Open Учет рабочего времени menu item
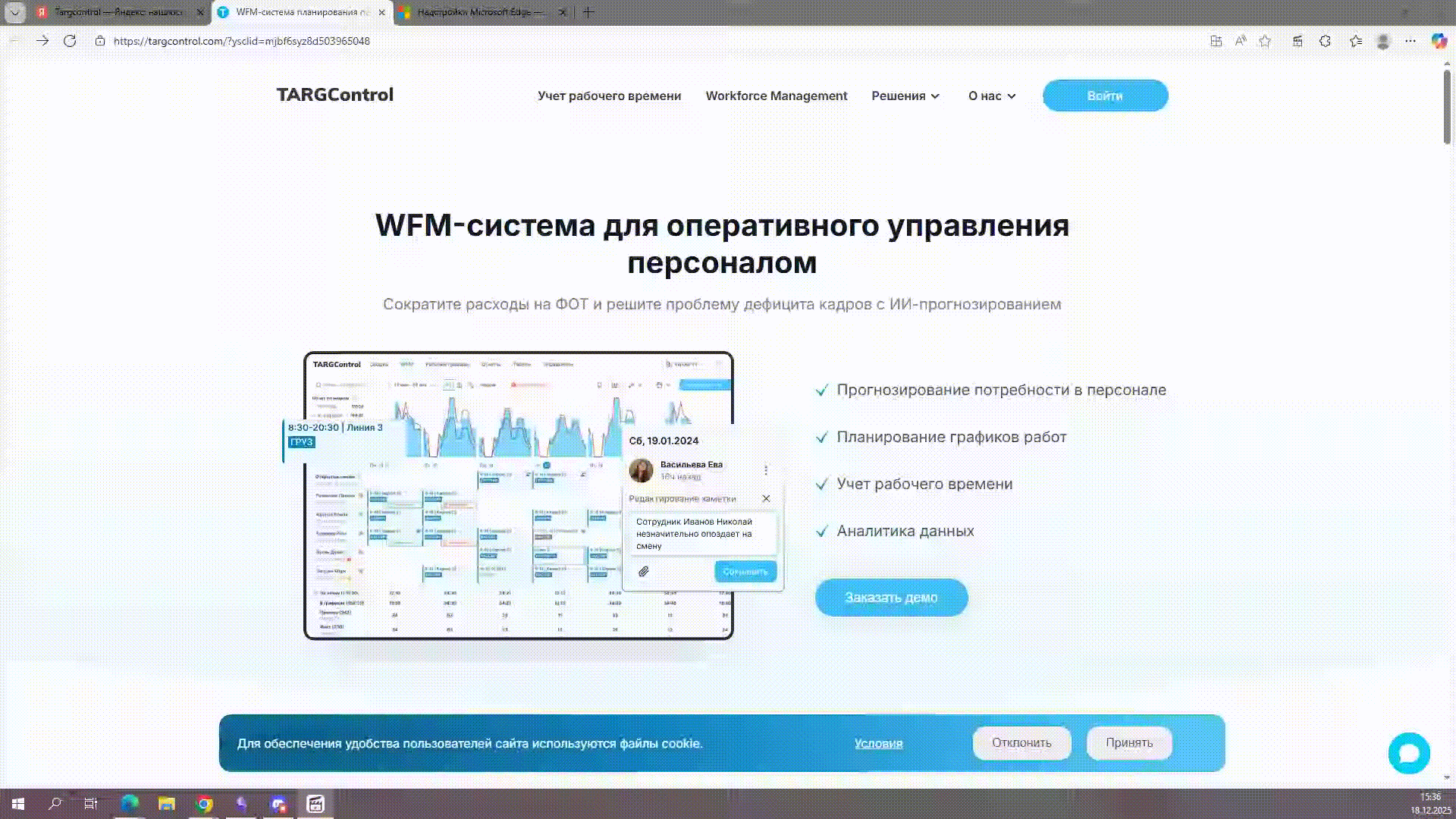This screenshot has width=1456, height=819. pyautogui.click(x=609, y=96)
